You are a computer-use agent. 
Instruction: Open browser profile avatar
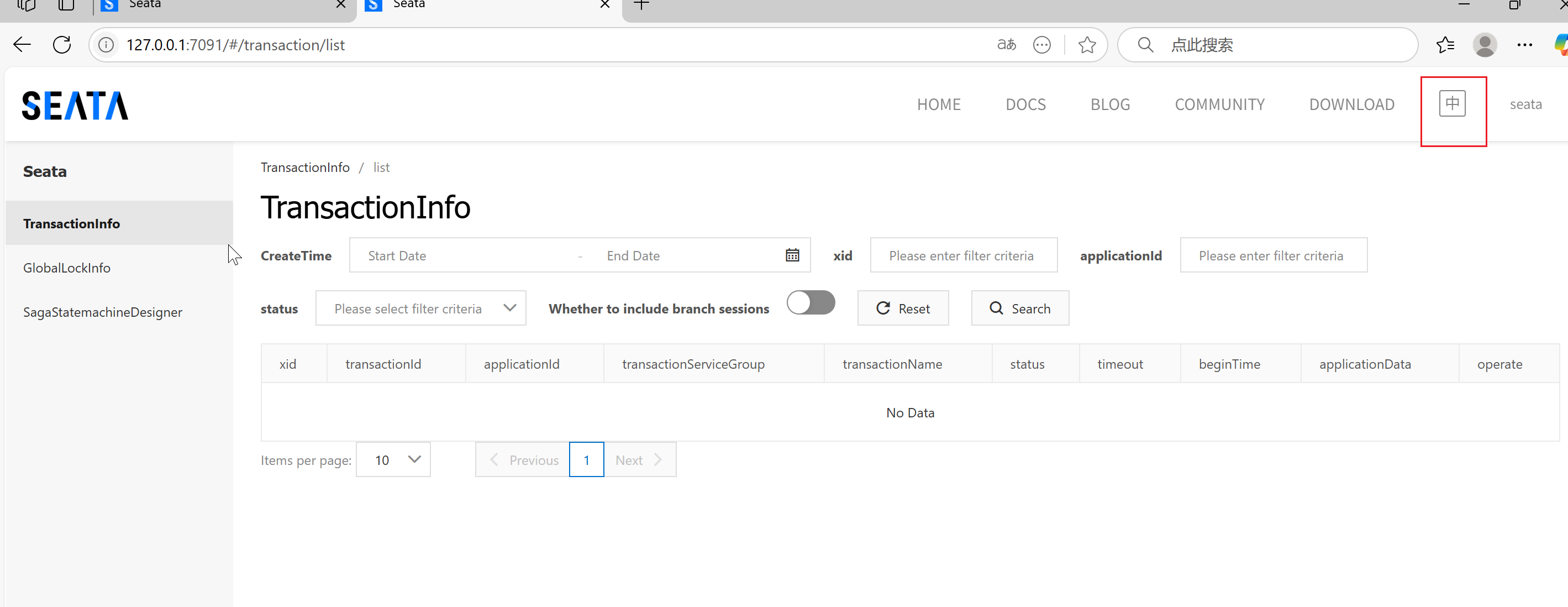coord(1485,44)
